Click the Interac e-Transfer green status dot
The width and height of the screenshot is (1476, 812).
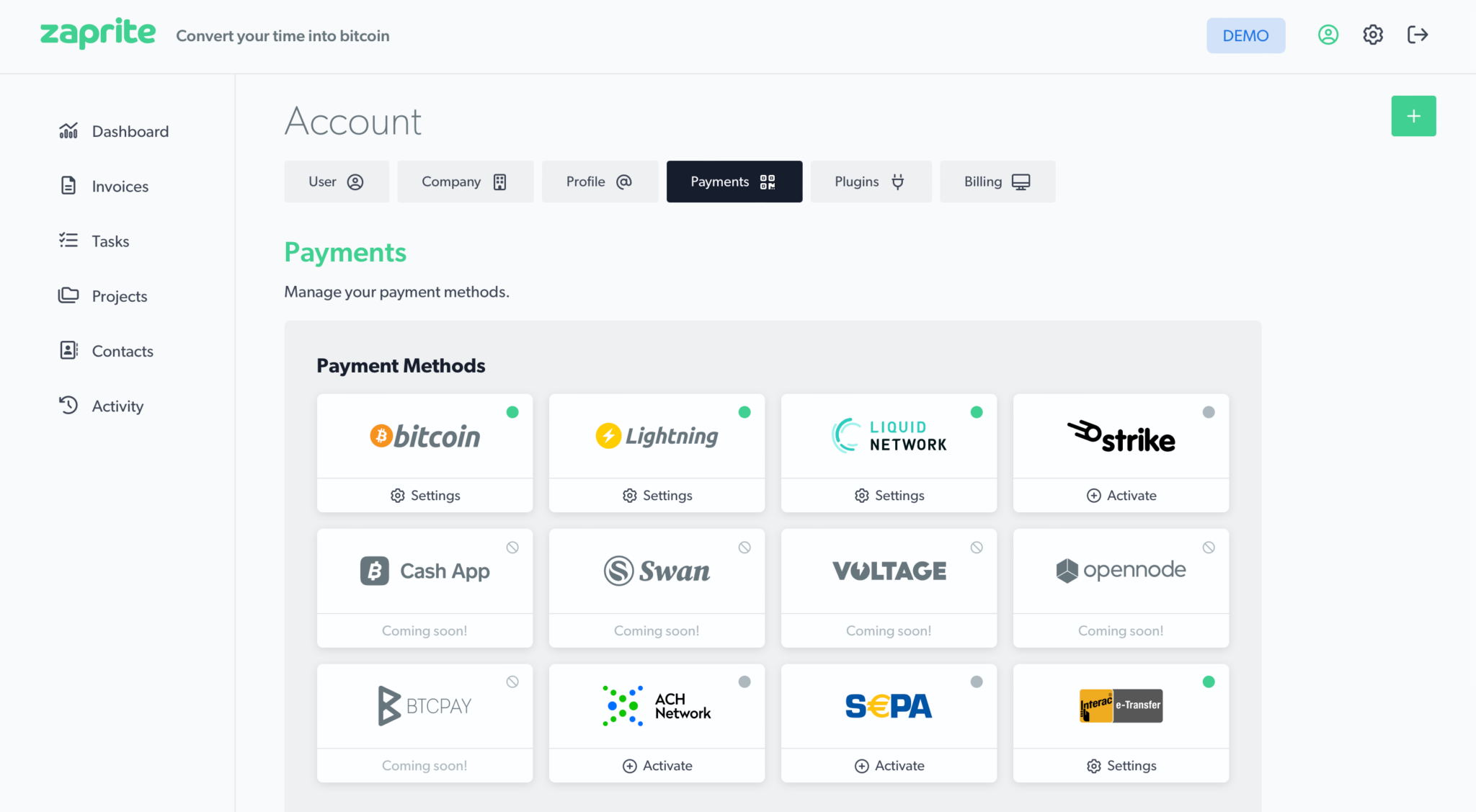(x=1209, y=682)
